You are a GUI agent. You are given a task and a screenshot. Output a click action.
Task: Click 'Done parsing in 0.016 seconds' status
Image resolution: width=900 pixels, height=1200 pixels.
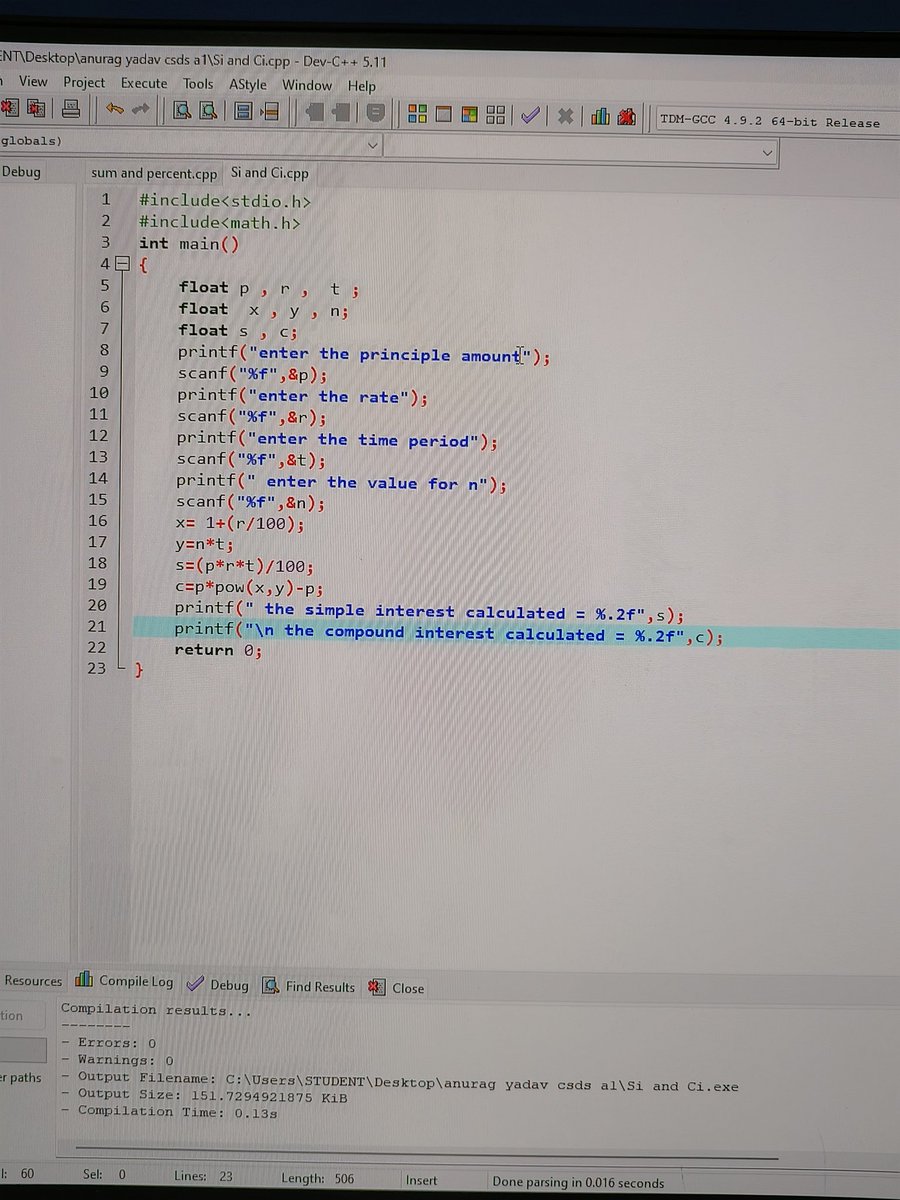click(578, 1182)
